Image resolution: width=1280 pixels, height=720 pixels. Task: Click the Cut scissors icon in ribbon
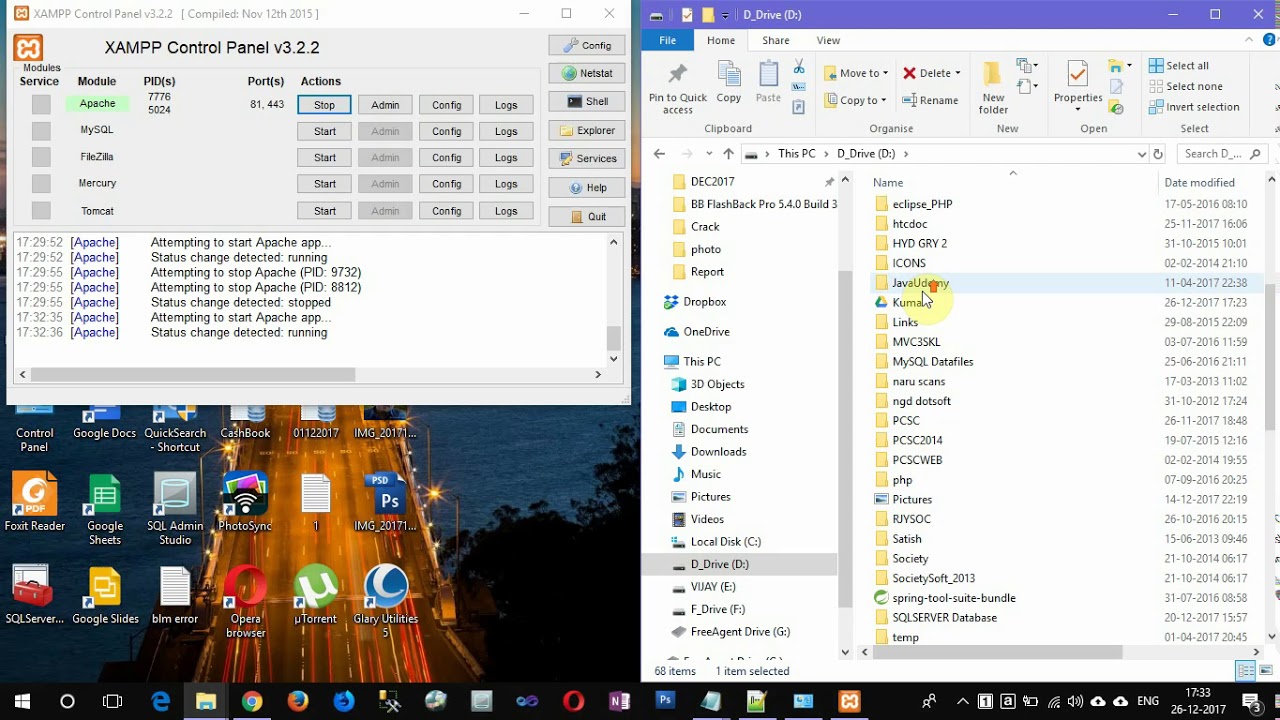(799, 67)
